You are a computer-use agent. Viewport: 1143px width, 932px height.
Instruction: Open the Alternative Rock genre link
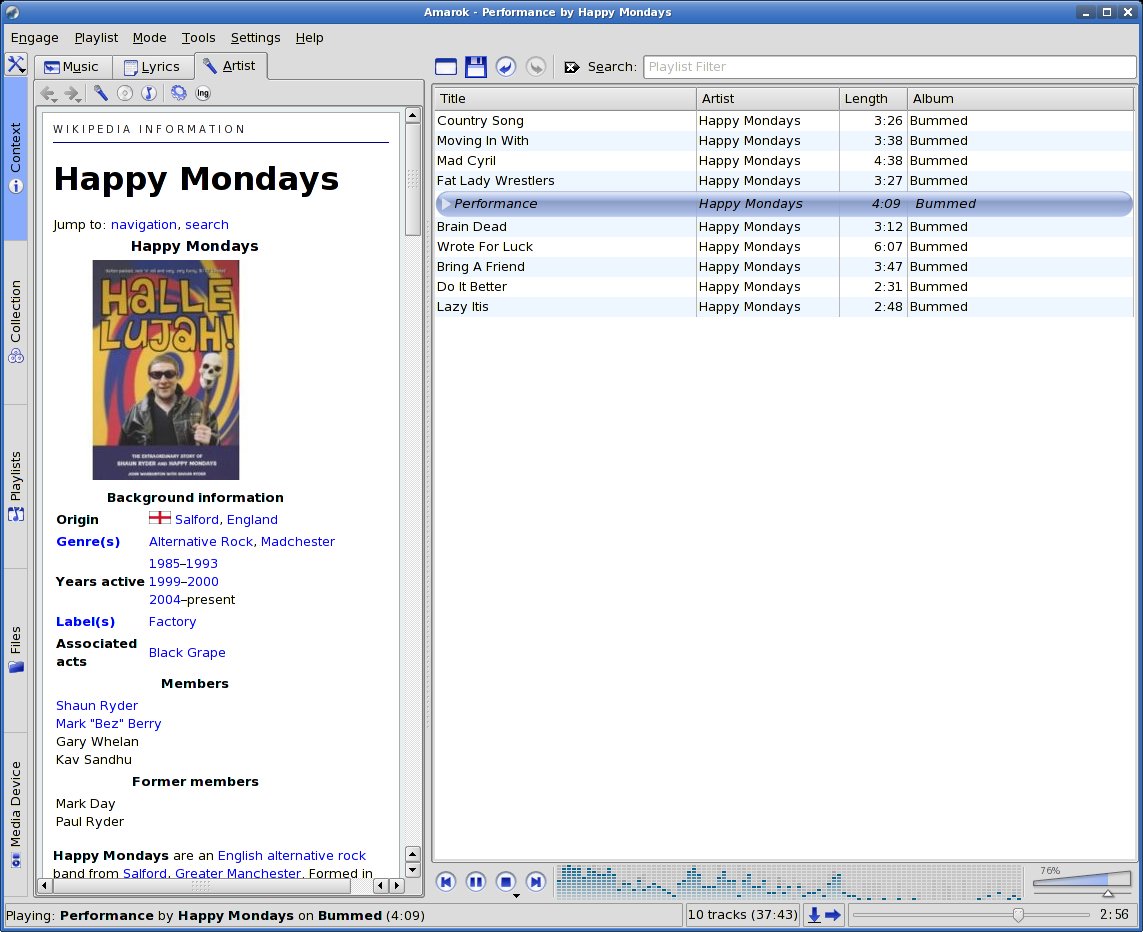[x=201, y=541]
